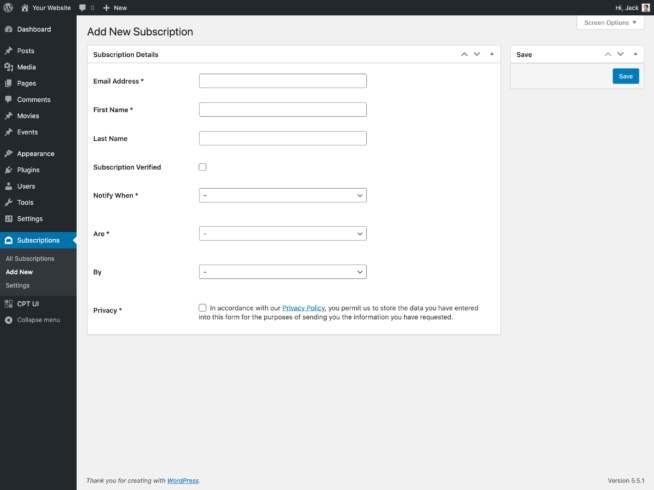Enable the Subscription Verified checkbox
The image size is (654, 490).
coord(203,167)
